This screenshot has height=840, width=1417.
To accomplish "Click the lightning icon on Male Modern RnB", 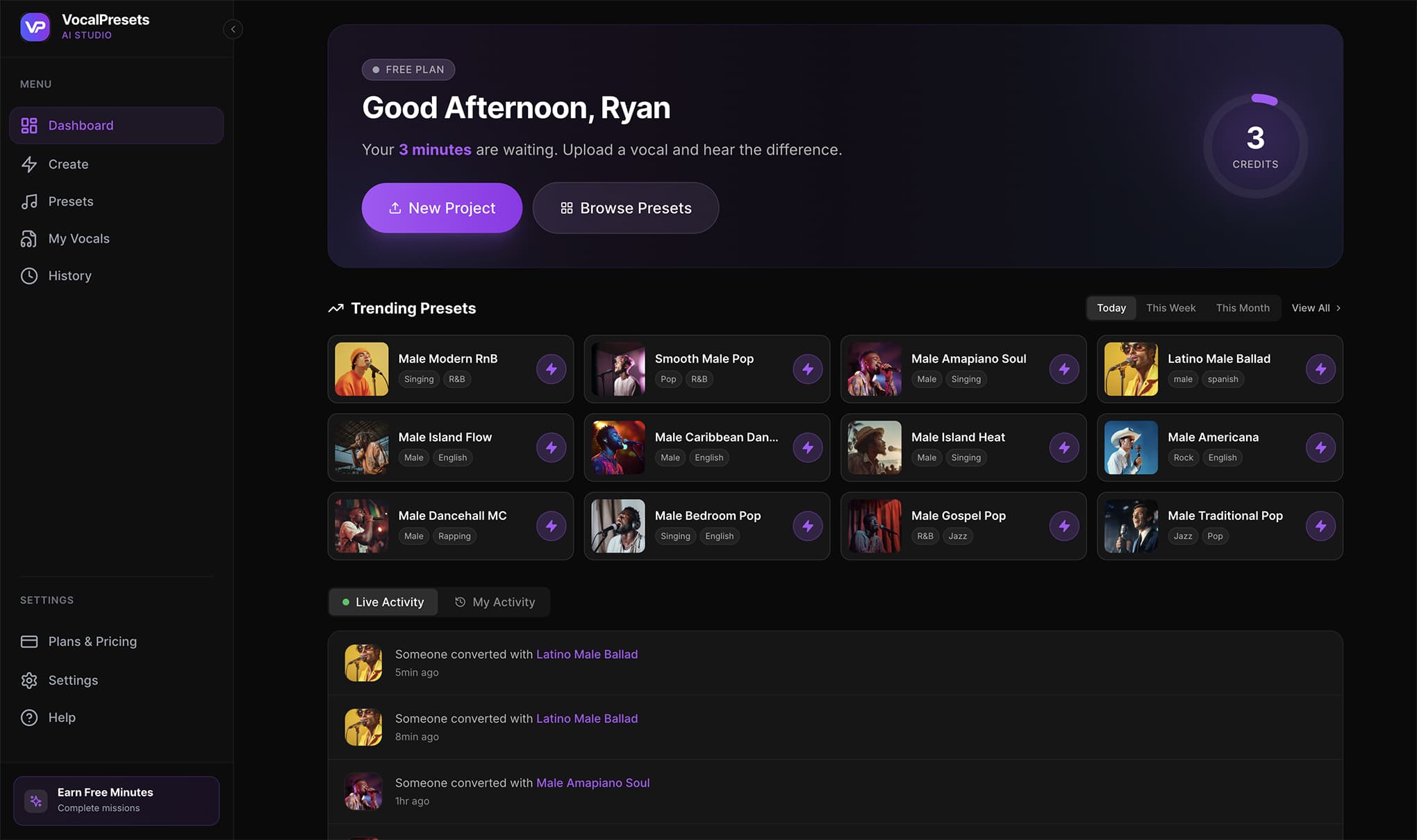I will tap(551, 369).
